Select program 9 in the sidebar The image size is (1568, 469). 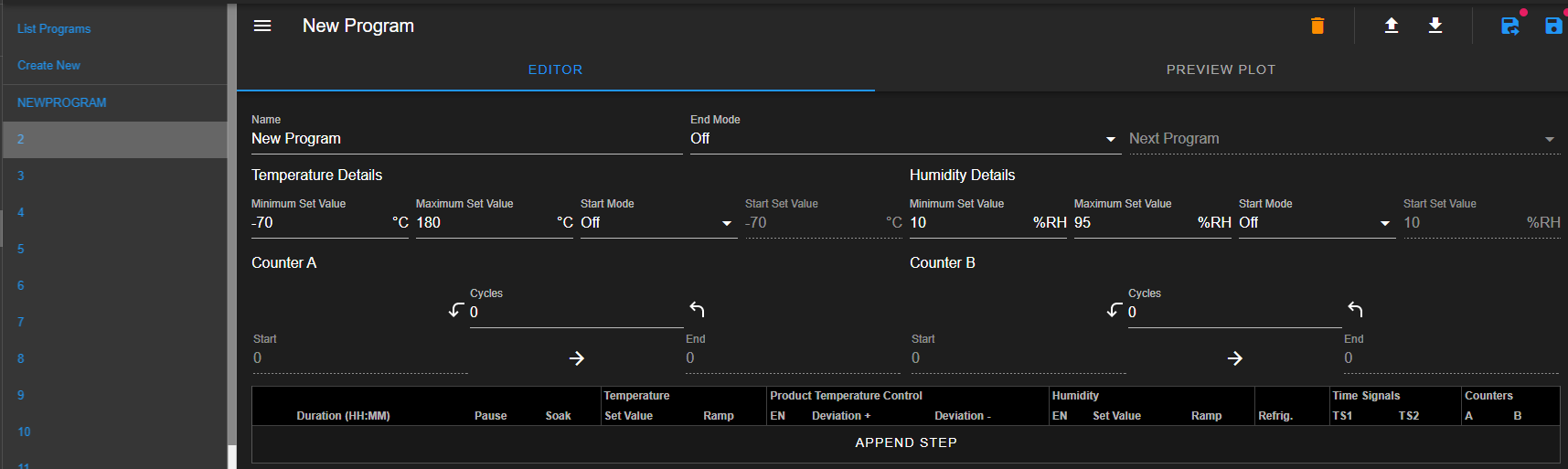point(113,395)
